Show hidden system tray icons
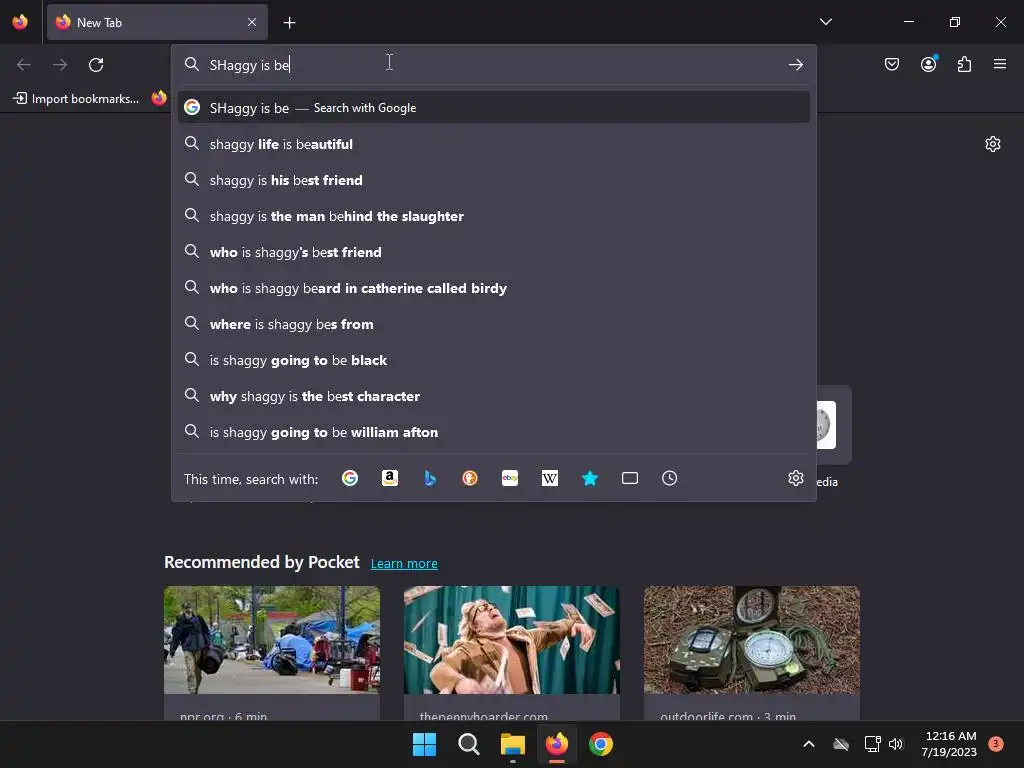 coord(808,744)
